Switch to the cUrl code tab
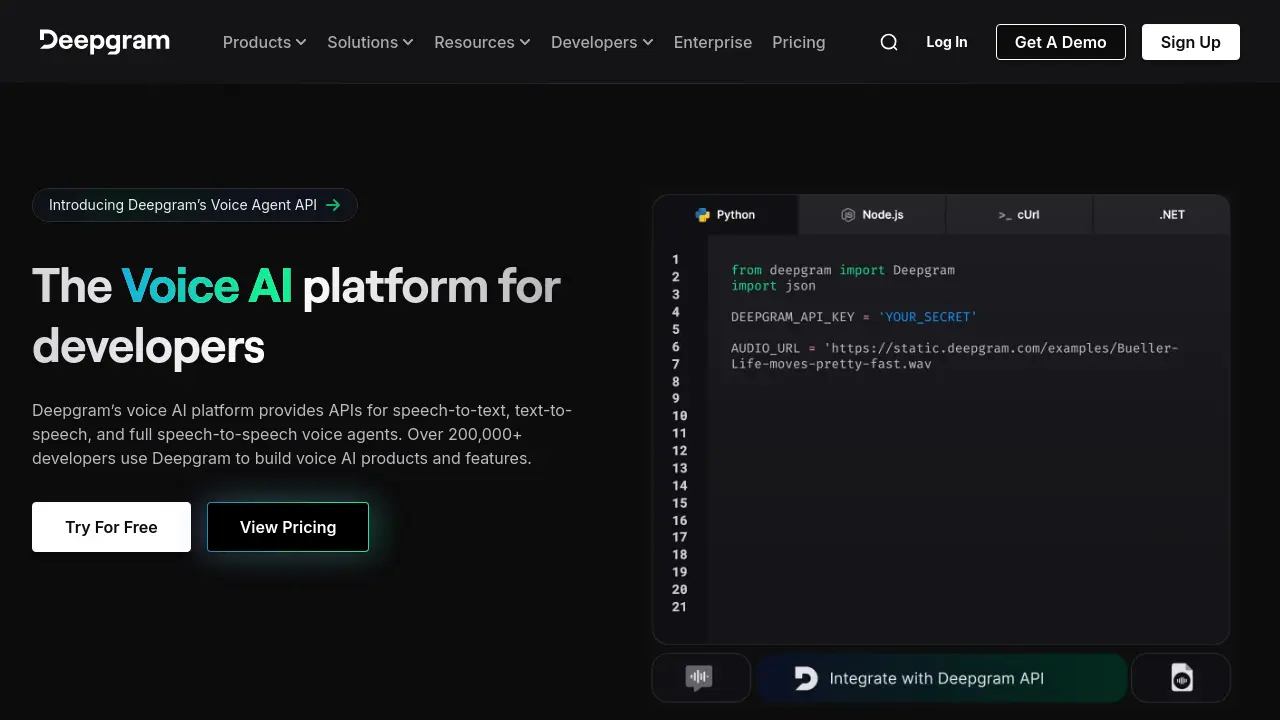The image size is (1280, 720). pyautogui.click(x=1019, y=215)
